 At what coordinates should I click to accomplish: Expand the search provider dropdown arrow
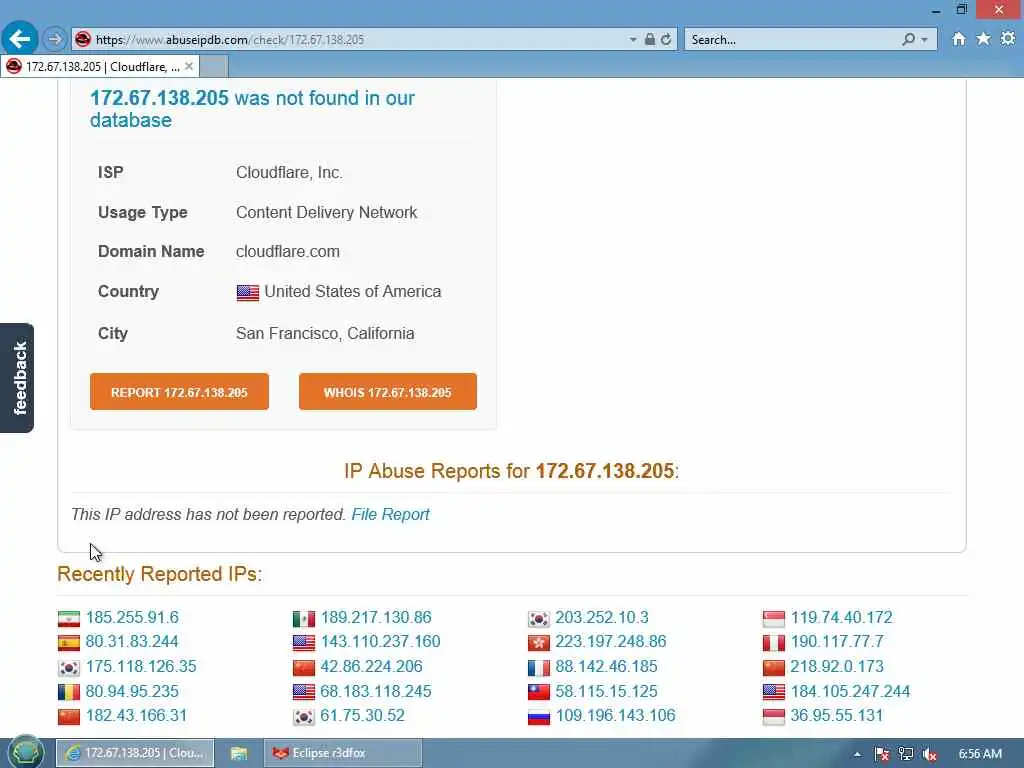pos(924,40)
